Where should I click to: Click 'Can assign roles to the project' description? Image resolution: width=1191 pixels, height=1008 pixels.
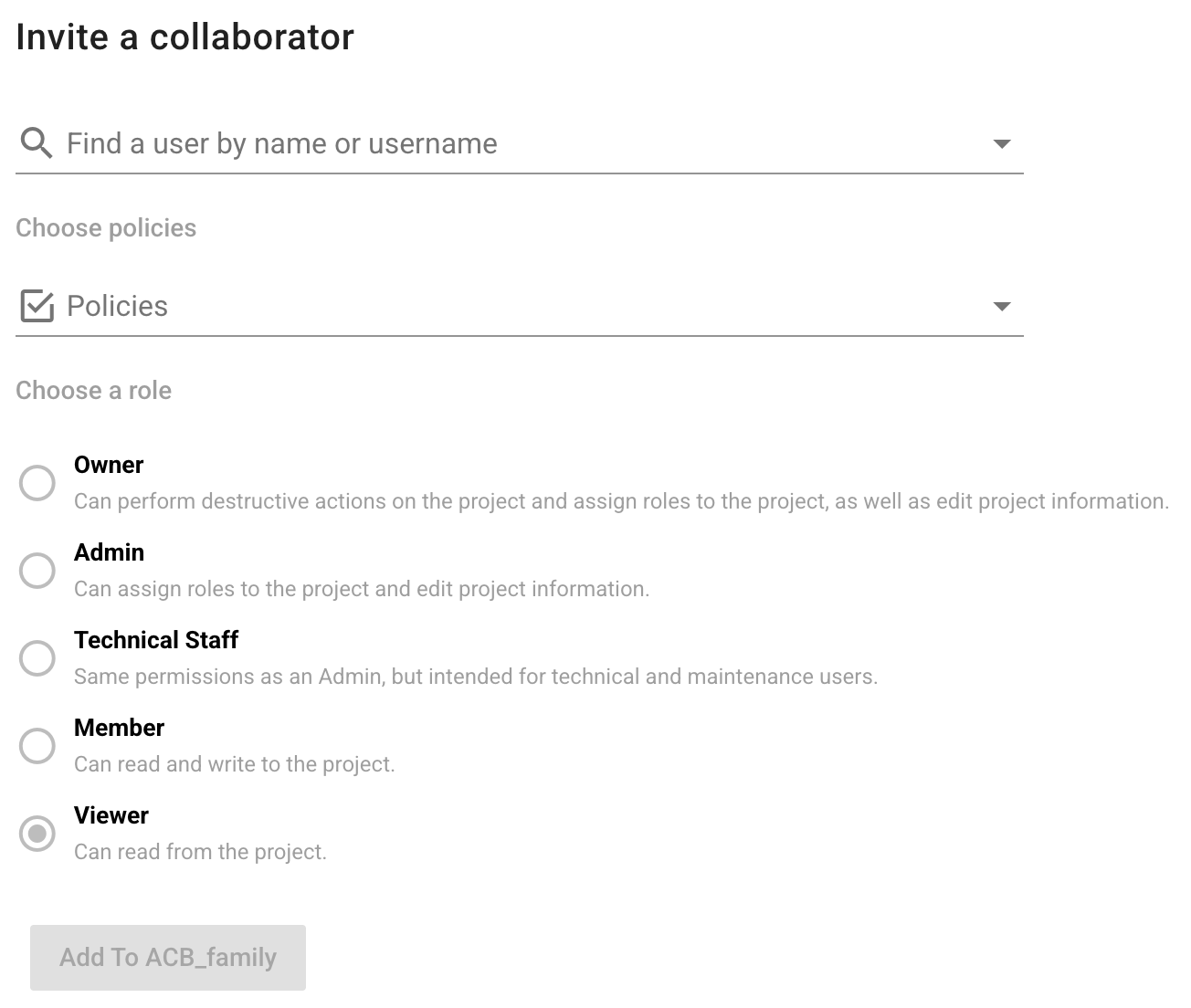tap(362, 589)
